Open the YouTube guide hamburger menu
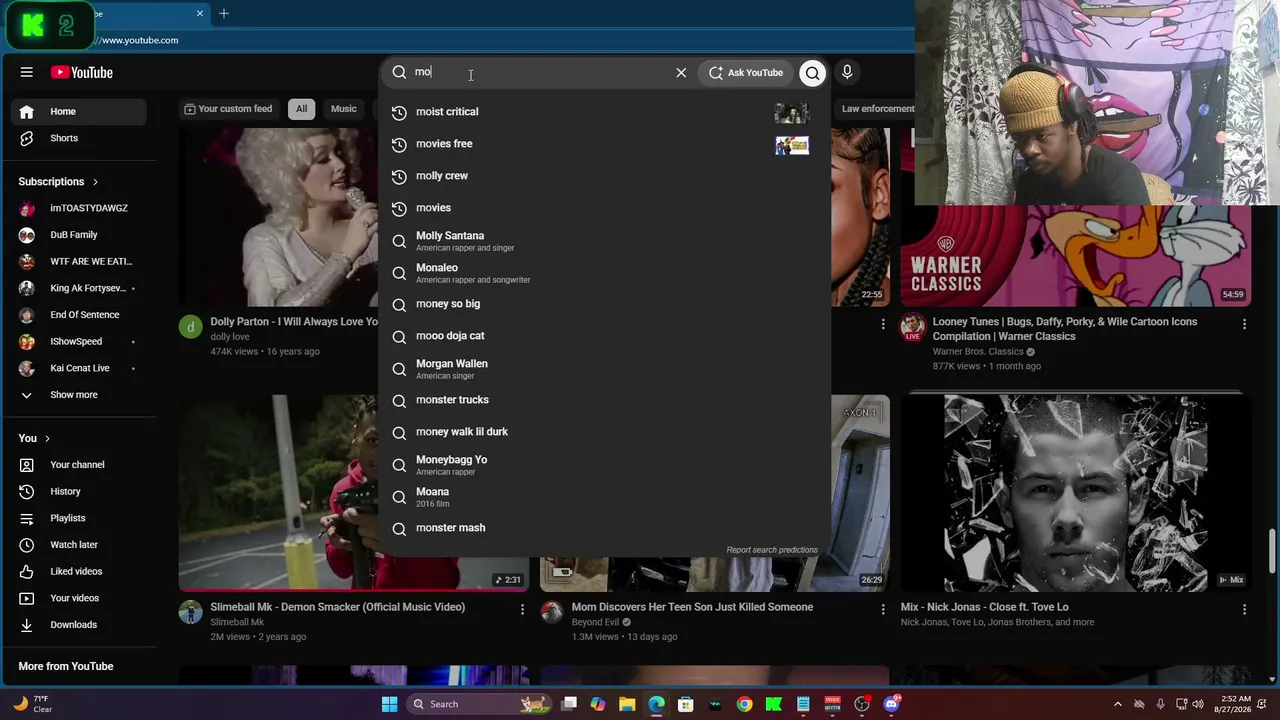This screenshot has width=1280, height=720. [x=27, y=72]
